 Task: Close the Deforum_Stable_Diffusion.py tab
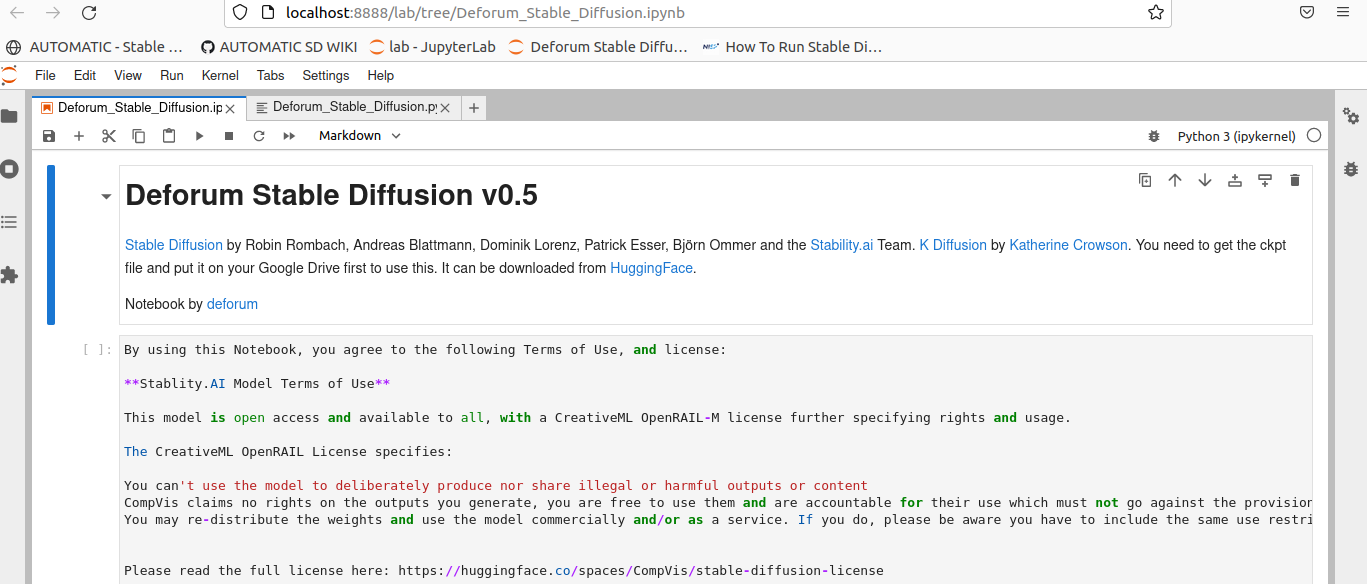445,108
